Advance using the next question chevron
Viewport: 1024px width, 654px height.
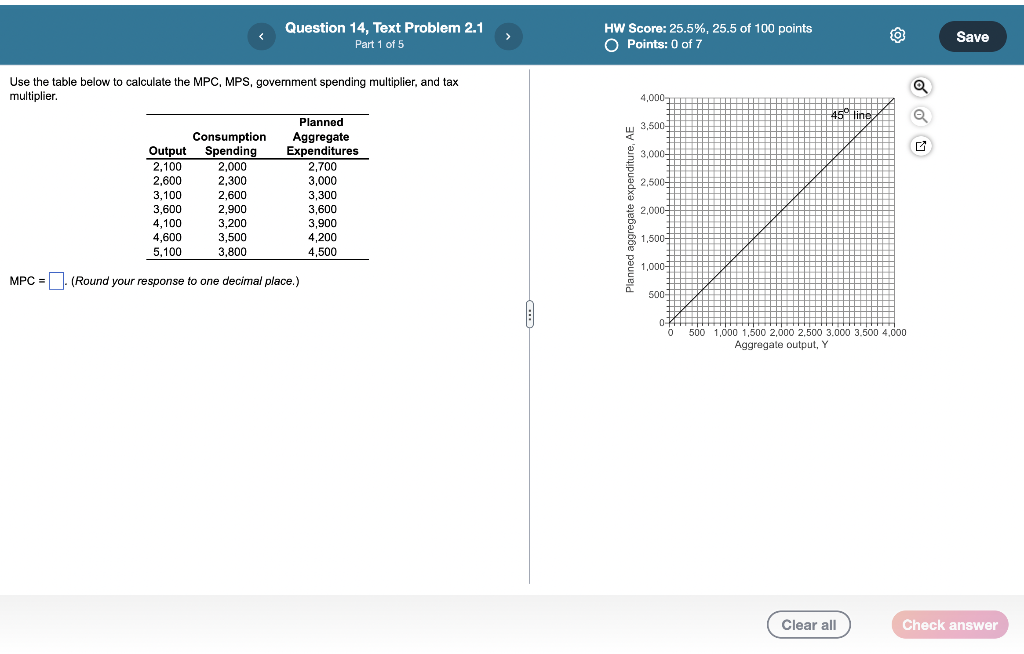(508, 36)
